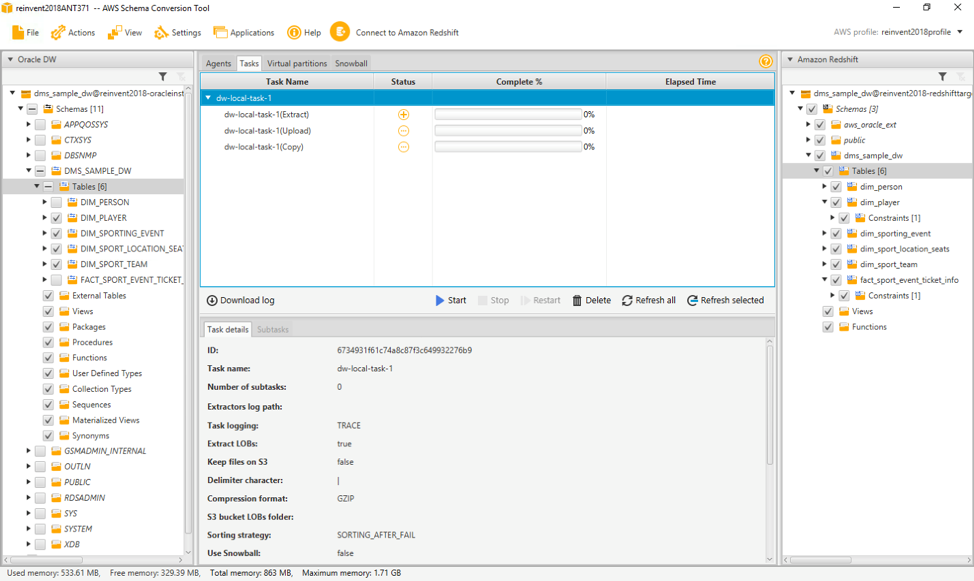This screenshot has width=974, height=581.
Task: Click the DIM_PERSON table icon
Action: 72,202
